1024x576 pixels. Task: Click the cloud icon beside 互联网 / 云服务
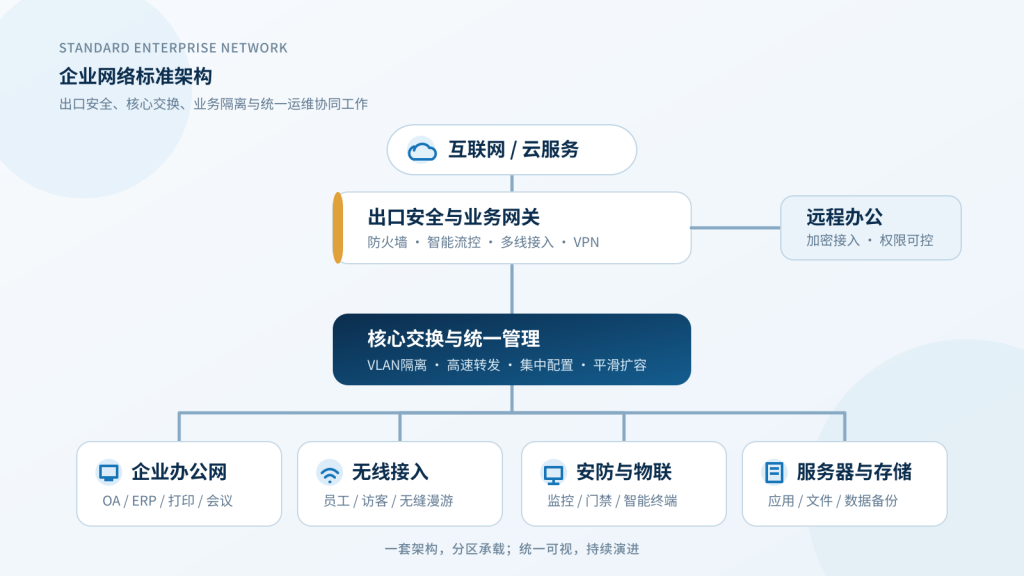[422, 151]
